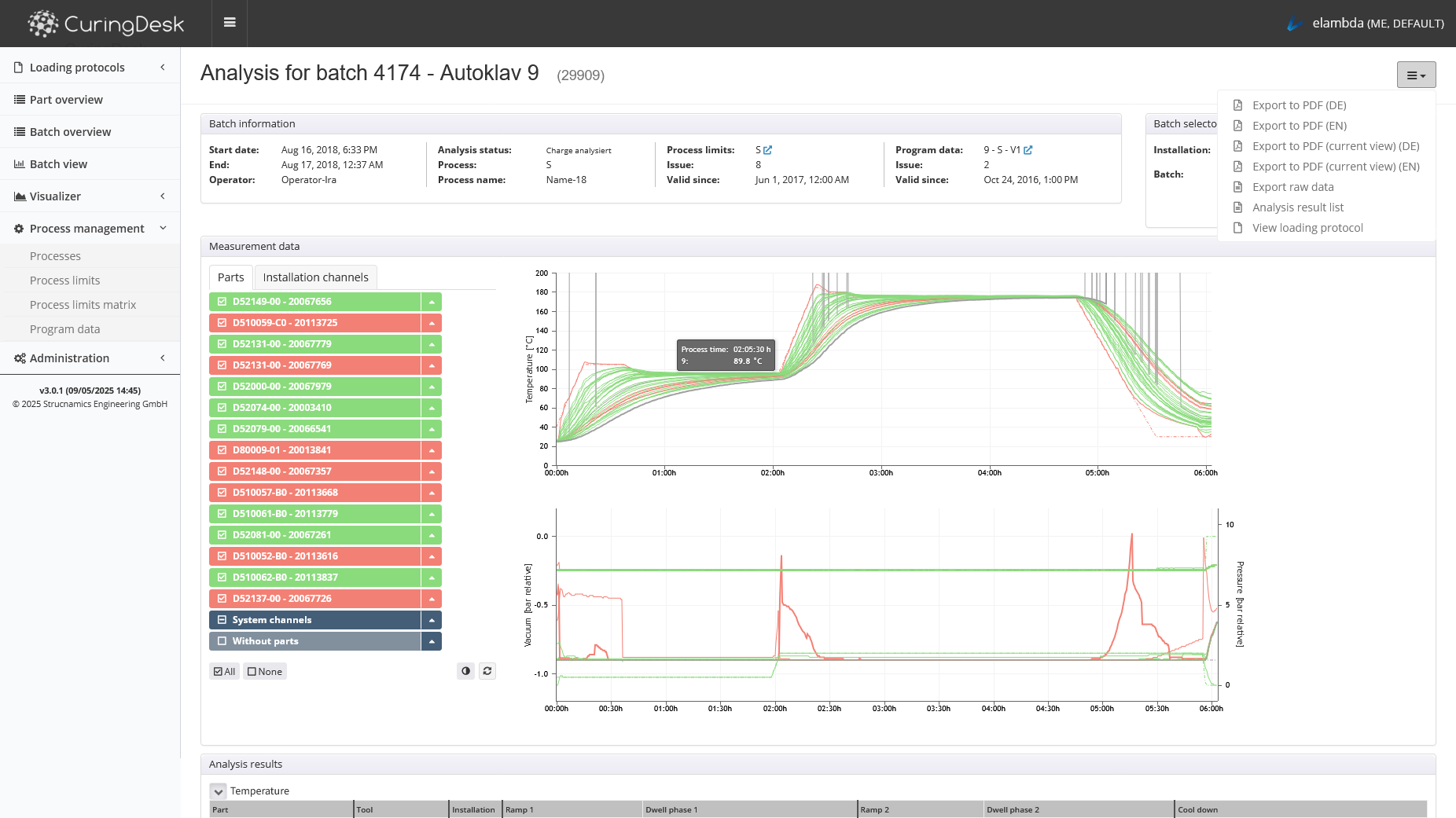Collapse the Temperature analysis results section
Viewport: 1456px width, 818px height.
click(219, 791)
